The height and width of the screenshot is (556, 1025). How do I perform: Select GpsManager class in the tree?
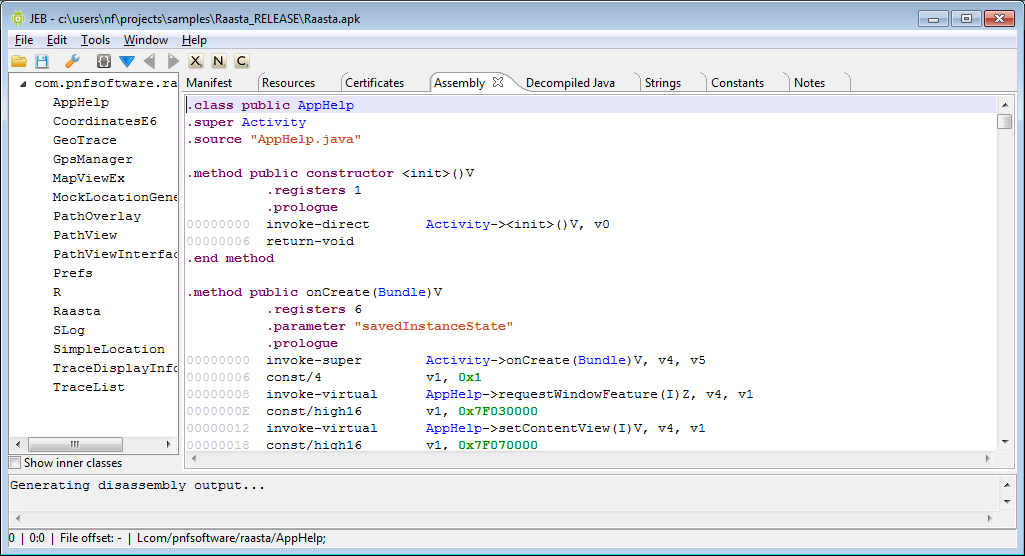point(92,159)
